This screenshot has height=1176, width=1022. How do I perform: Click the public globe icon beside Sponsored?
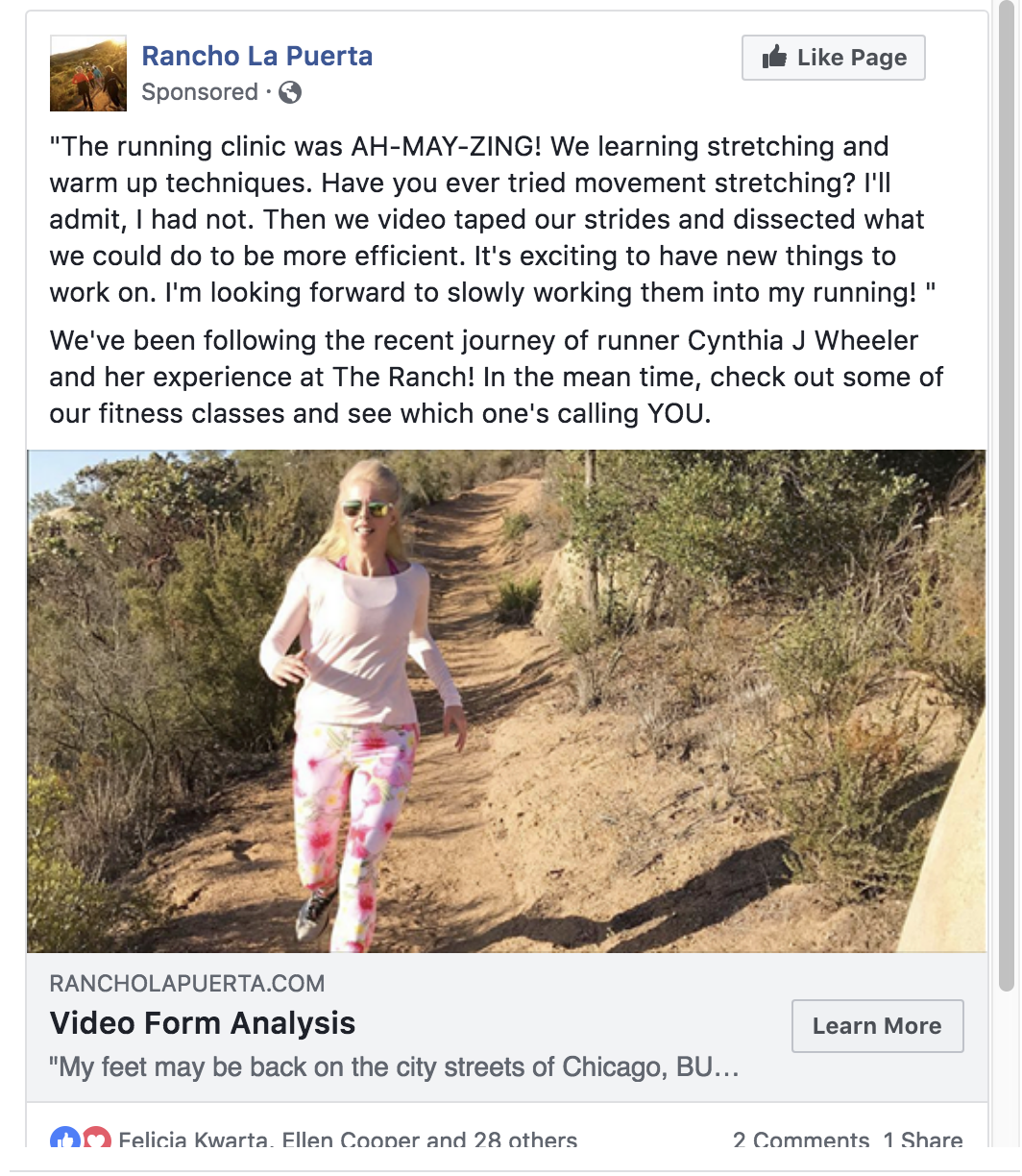[x=290, y=92]
